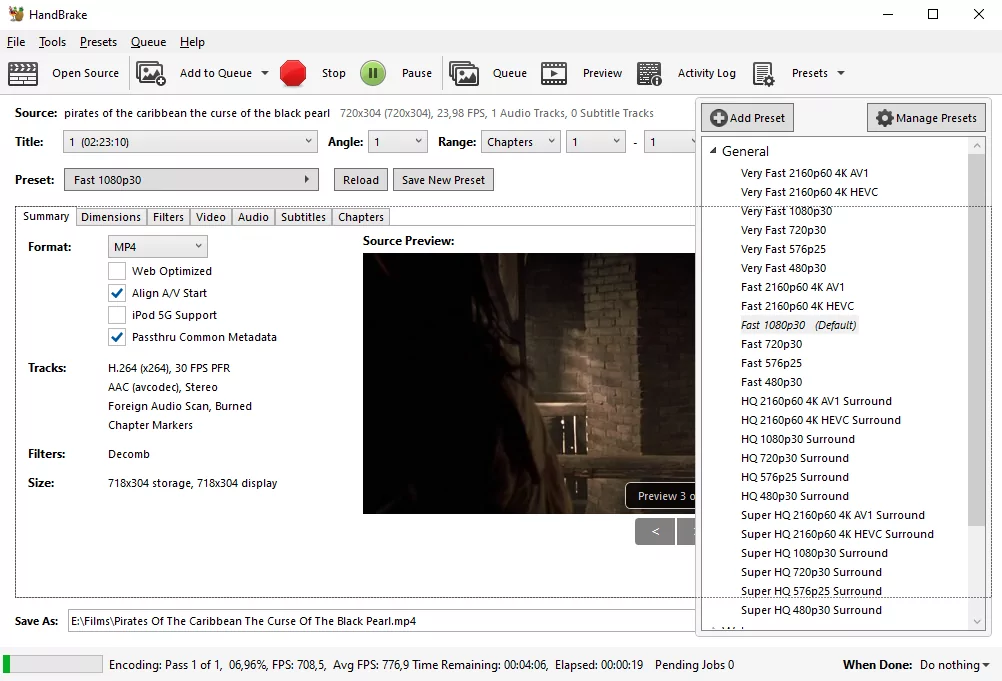This screenshot has height=681, width=1002.
Task: Open the Format MP4 dropdown
Action: pos(158,247)
